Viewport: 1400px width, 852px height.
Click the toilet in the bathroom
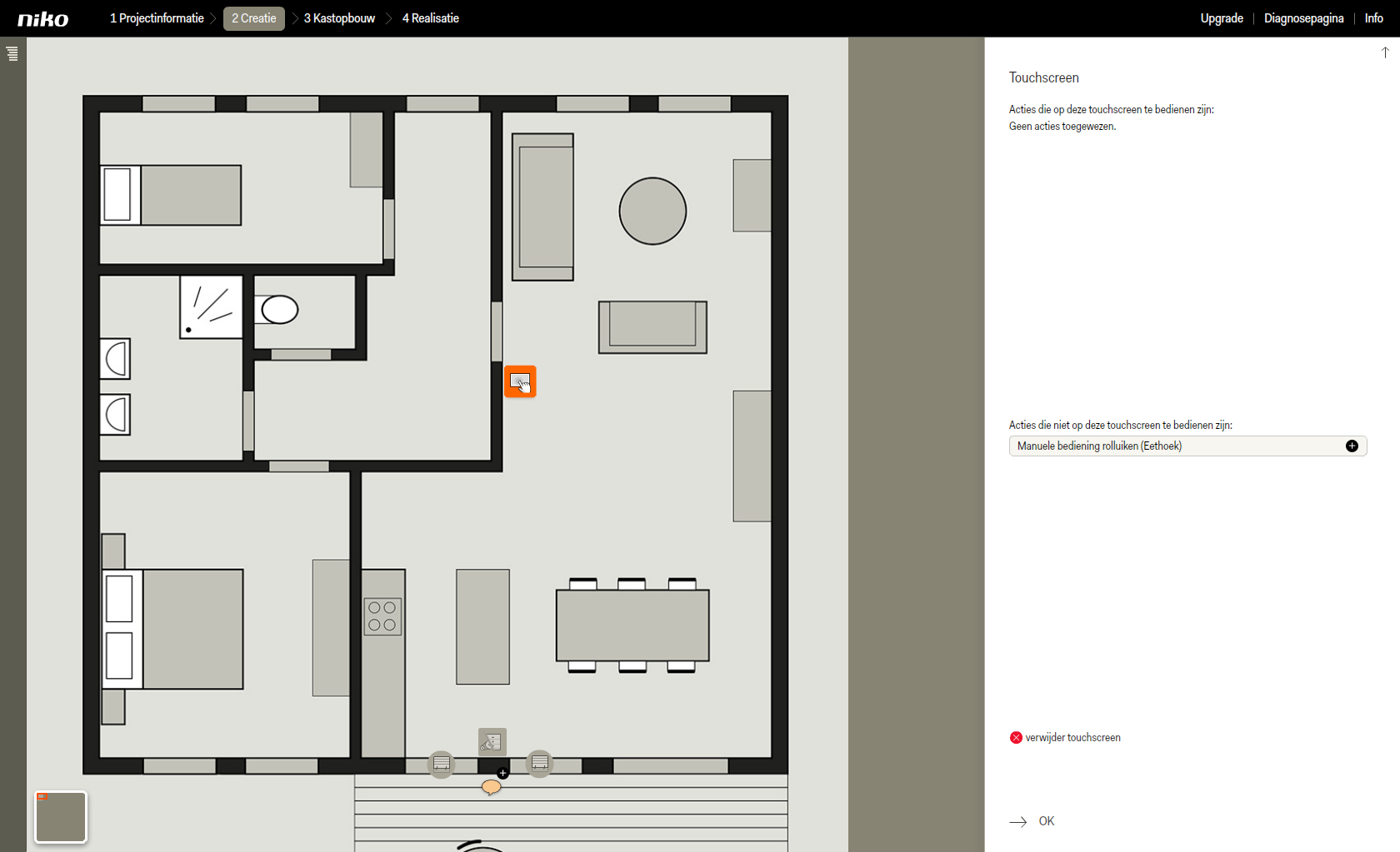pyautogui.click(x=277, y=310)
